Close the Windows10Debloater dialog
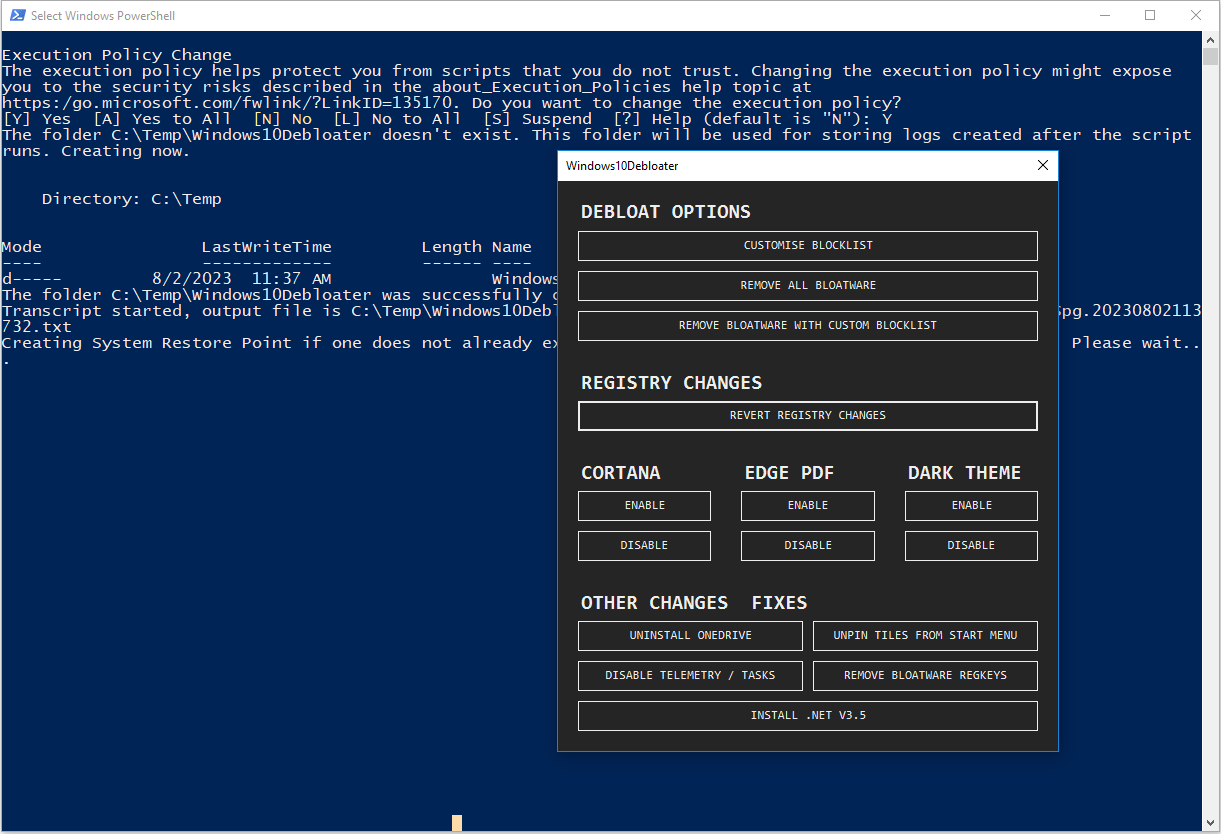The width and height of the screenshot is (1221, 834). click(x=1042, y=166)
